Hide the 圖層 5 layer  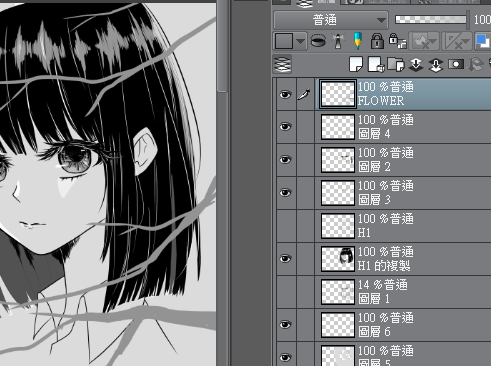coord(286,357)
